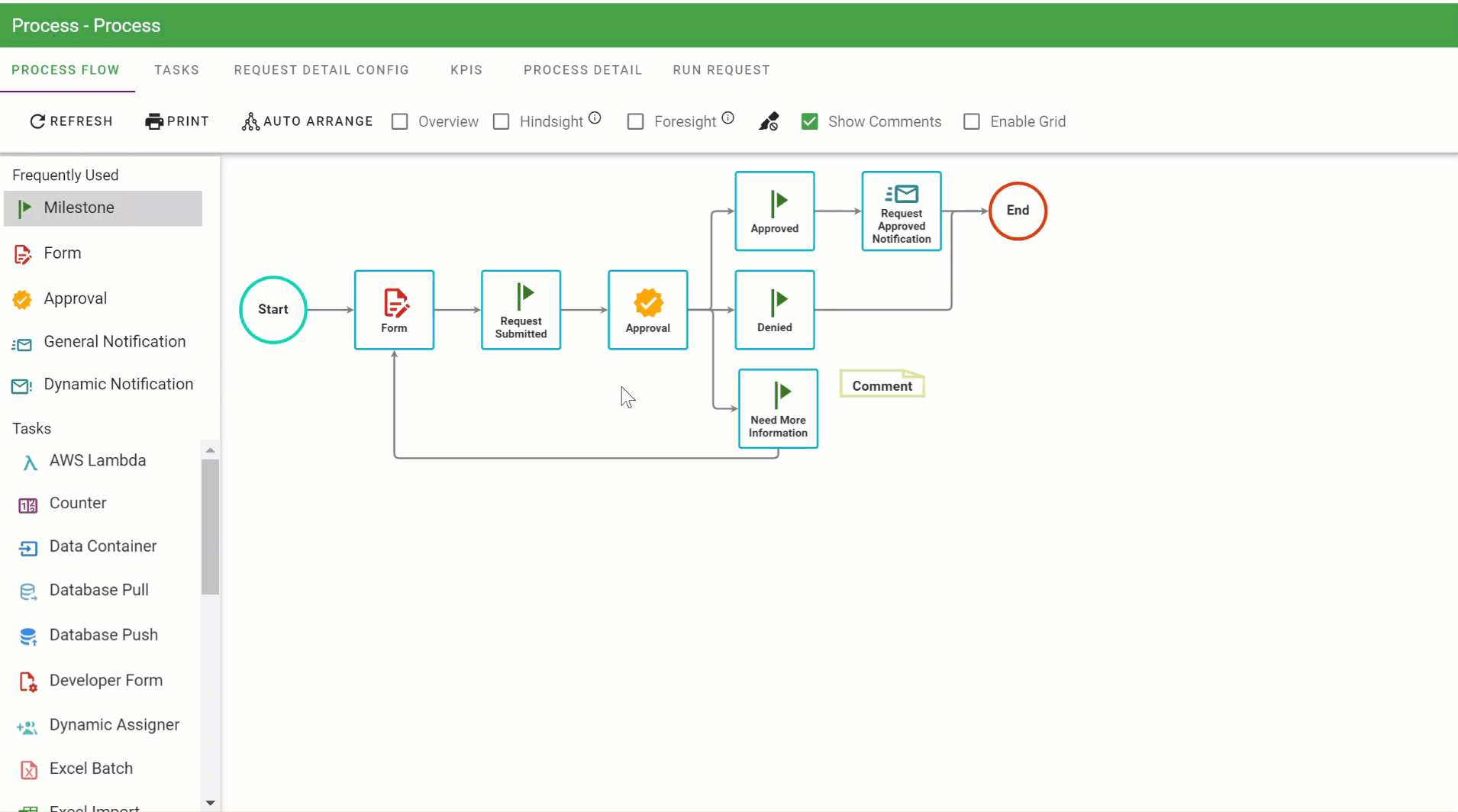Viewport: 1458px width, 812px height.
Task: Select the Request Approved Notification node
Action: pyautogui.click(x=901, y=211)
